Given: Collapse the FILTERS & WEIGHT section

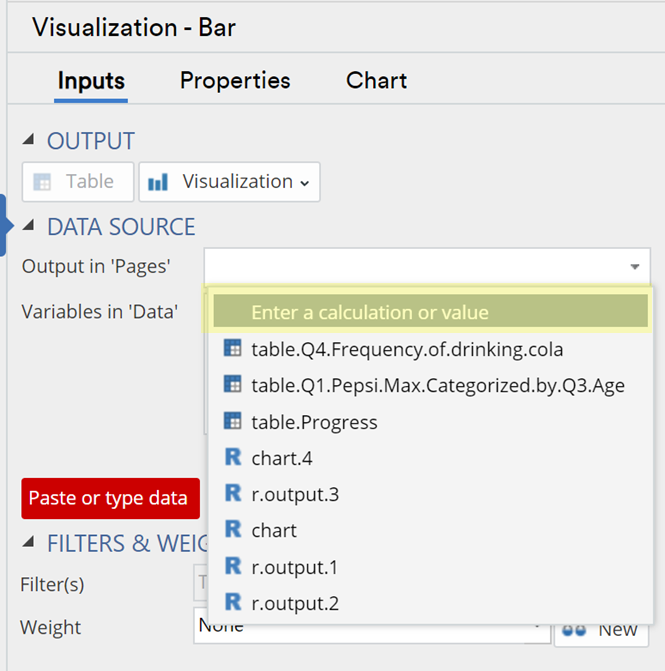Looking at the screenshot, I should [x=28, y=542].
